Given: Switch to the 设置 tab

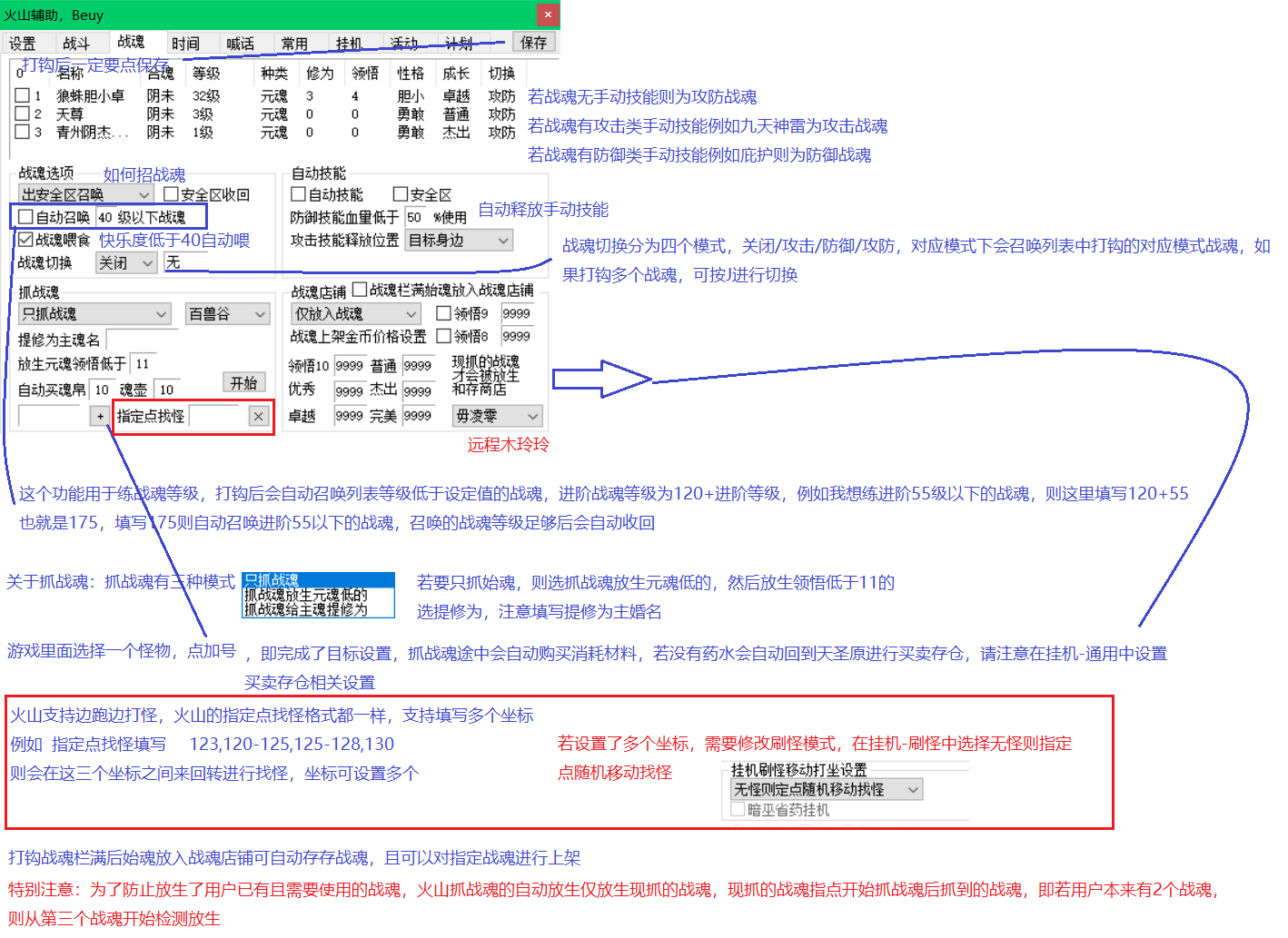Looking at the screenshot, I should pyautogui.click(x=23, y=43).
